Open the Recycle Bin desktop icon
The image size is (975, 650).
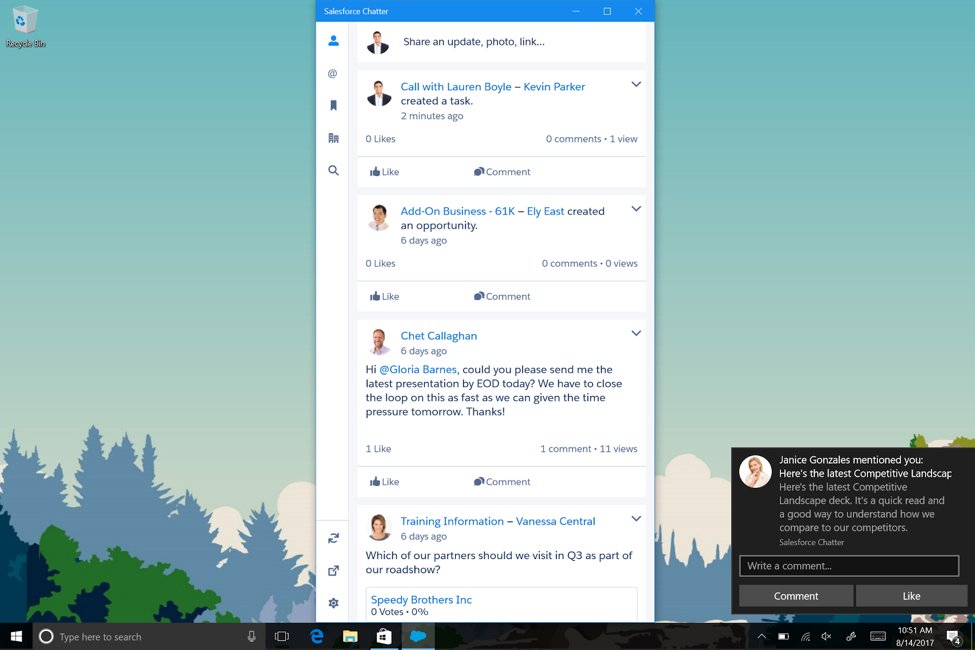tap(25, 26)
